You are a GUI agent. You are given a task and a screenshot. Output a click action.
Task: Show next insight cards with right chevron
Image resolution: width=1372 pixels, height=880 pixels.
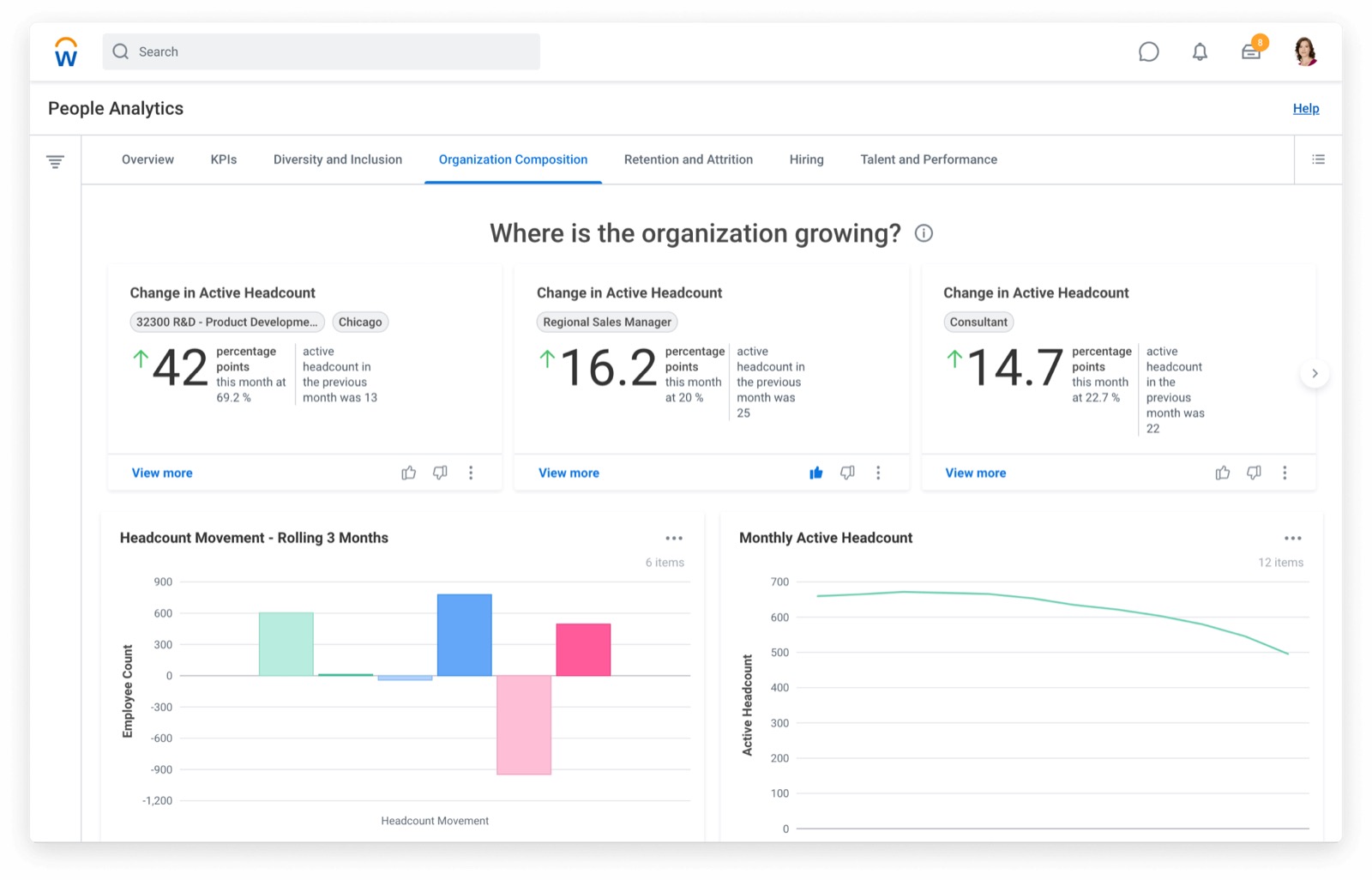tap(1314, 374)
